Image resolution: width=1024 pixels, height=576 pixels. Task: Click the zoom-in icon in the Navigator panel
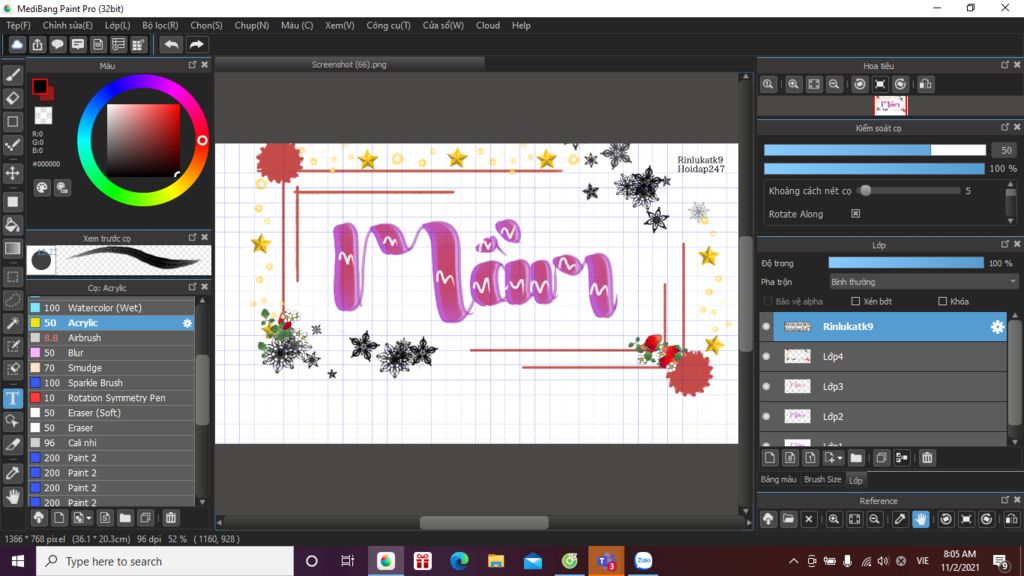click(793, 84)
